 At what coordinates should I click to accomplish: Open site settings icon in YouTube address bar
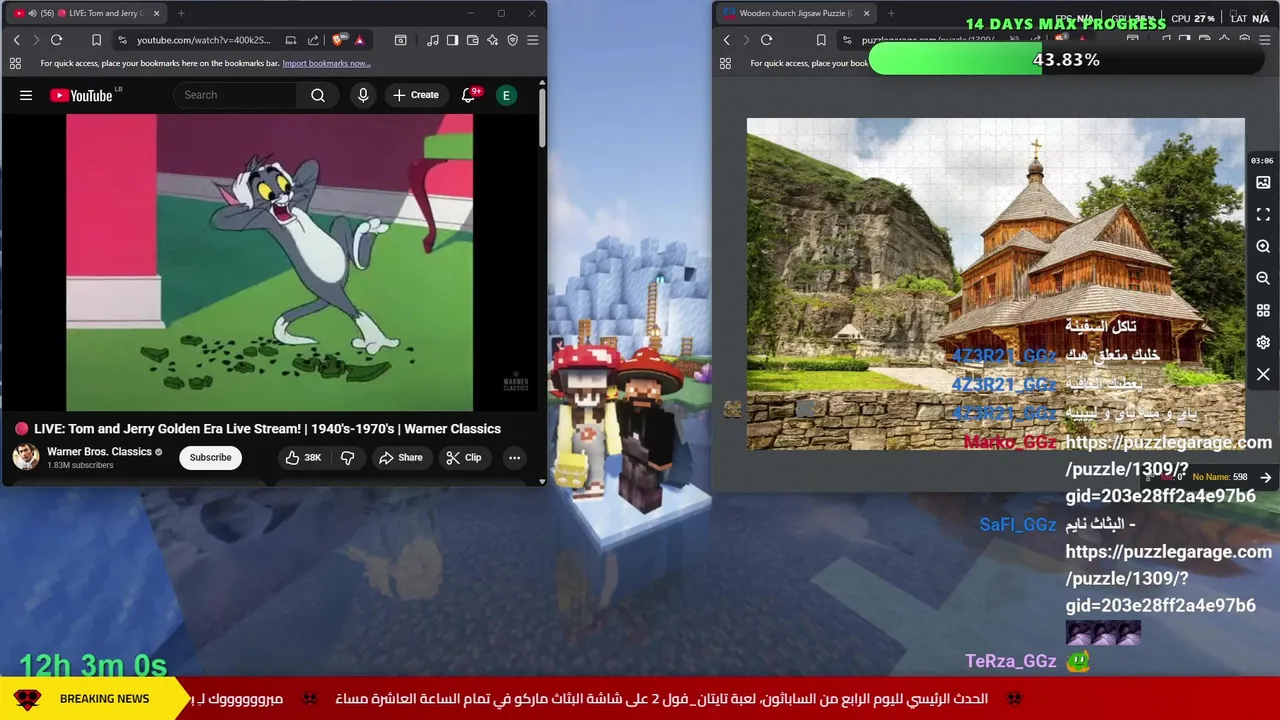[122, 40]
